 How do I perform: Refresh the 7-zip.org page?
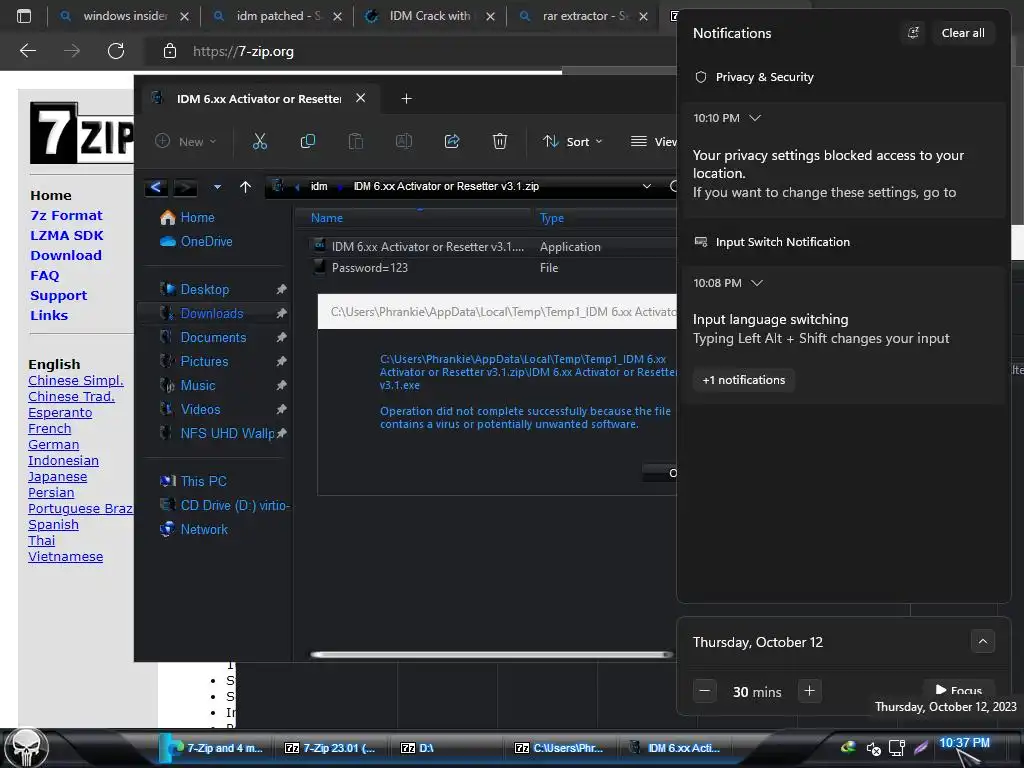click(x=116, y=51)
